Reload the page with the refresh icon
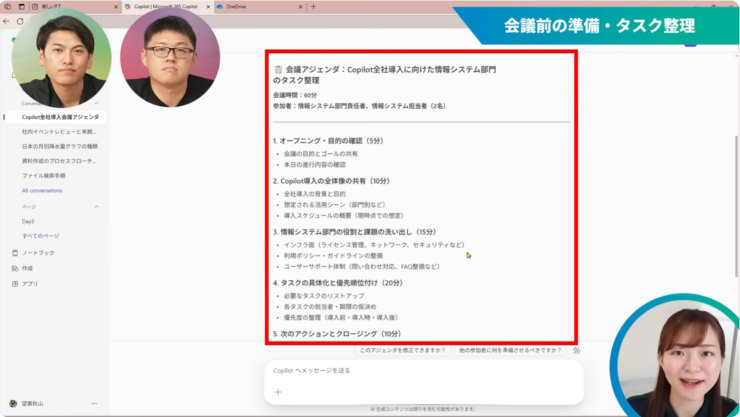 coord(20,21)
